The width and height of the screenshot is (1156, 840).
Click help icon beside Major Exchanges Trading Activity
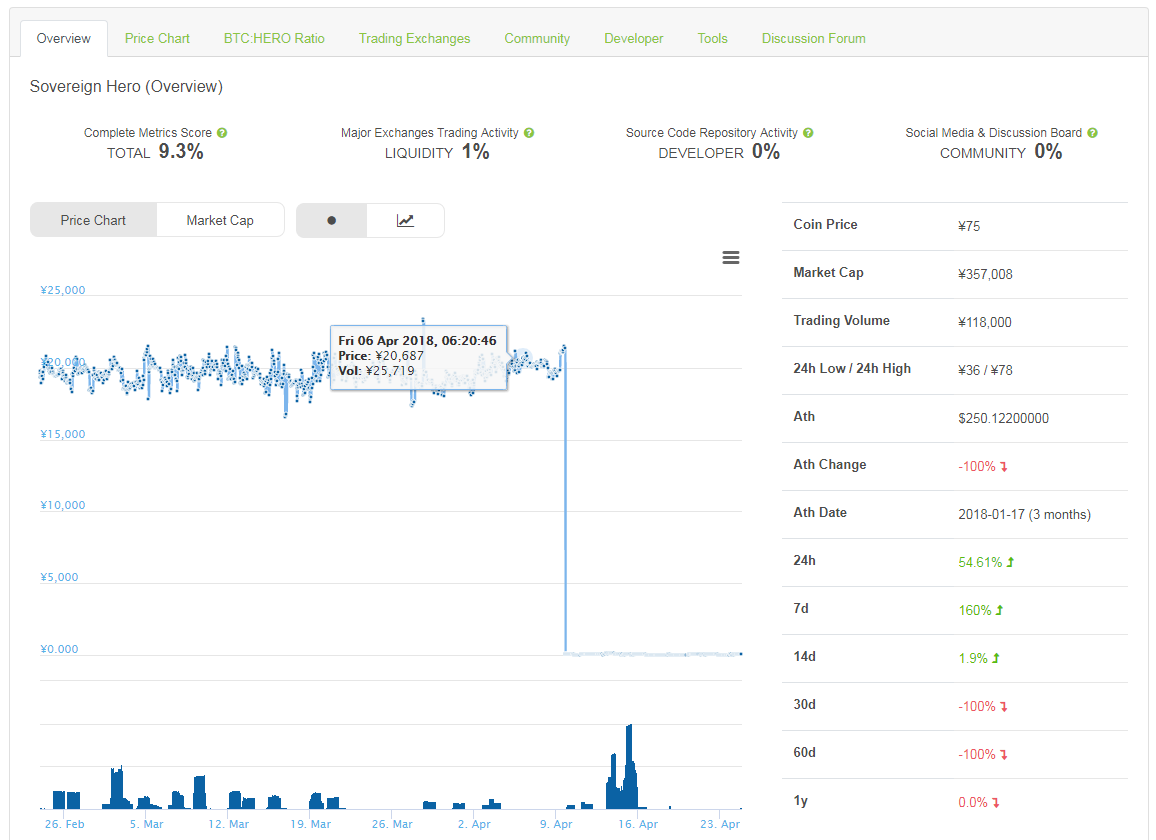tap(529, 133)
